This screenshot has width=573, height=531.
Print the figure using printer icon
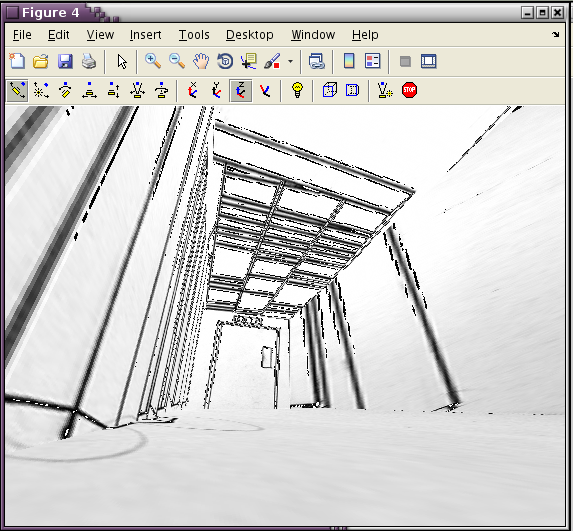[x=89, y=61]
